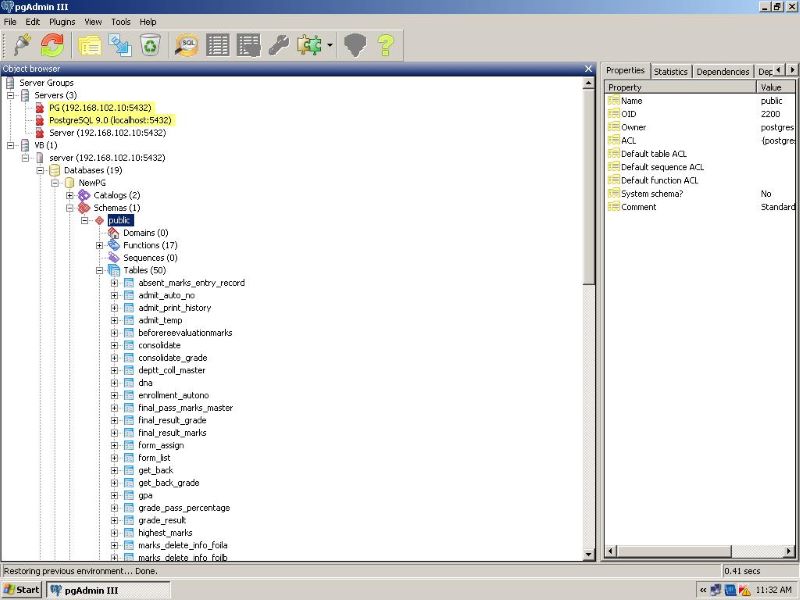Close the Object browser panel
This screenshot has height=600, width=800.
[x=587, y=68]
